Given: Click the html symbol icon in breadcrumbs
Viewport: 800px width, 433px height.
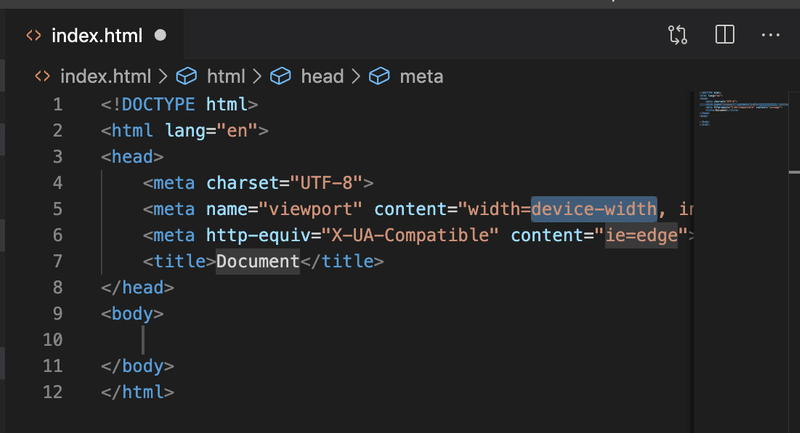Looking at the screenshot, I should point(186,76).
